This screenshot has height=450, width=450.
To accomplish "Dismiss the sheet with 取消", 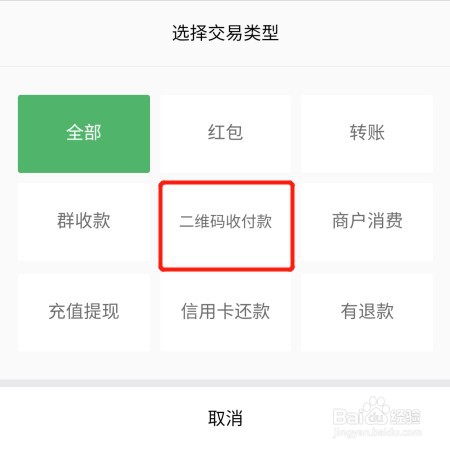I will [225, 418].
